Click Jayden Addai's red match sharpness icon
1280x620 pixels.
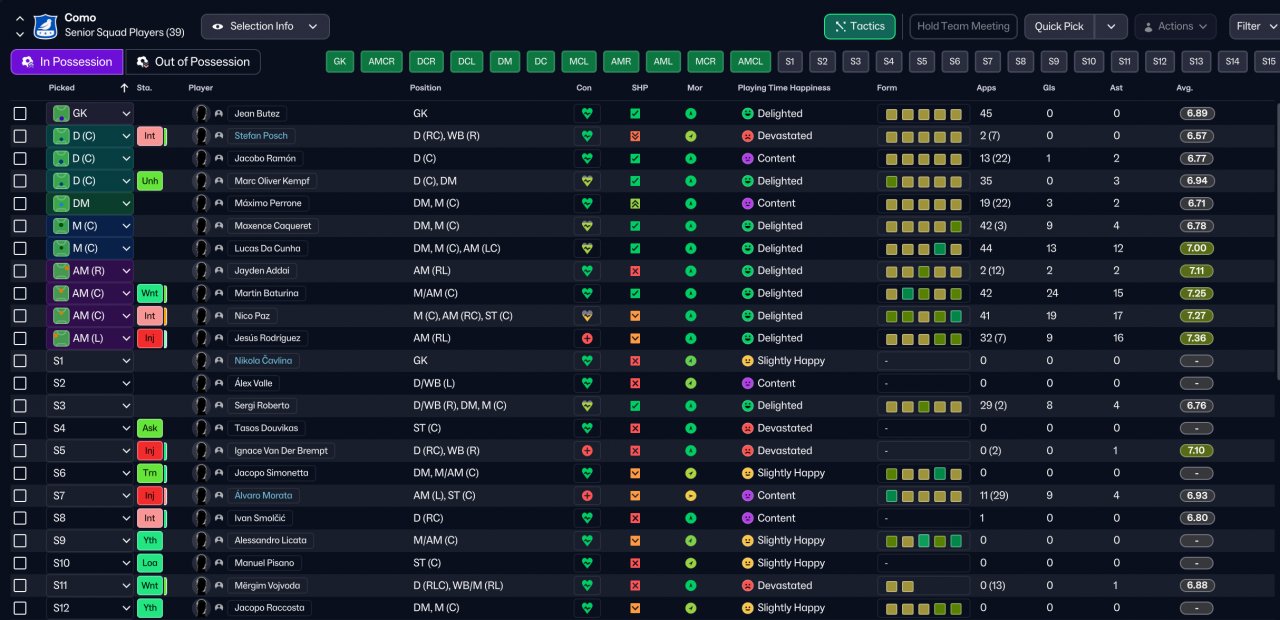click(x=635, y=271)
